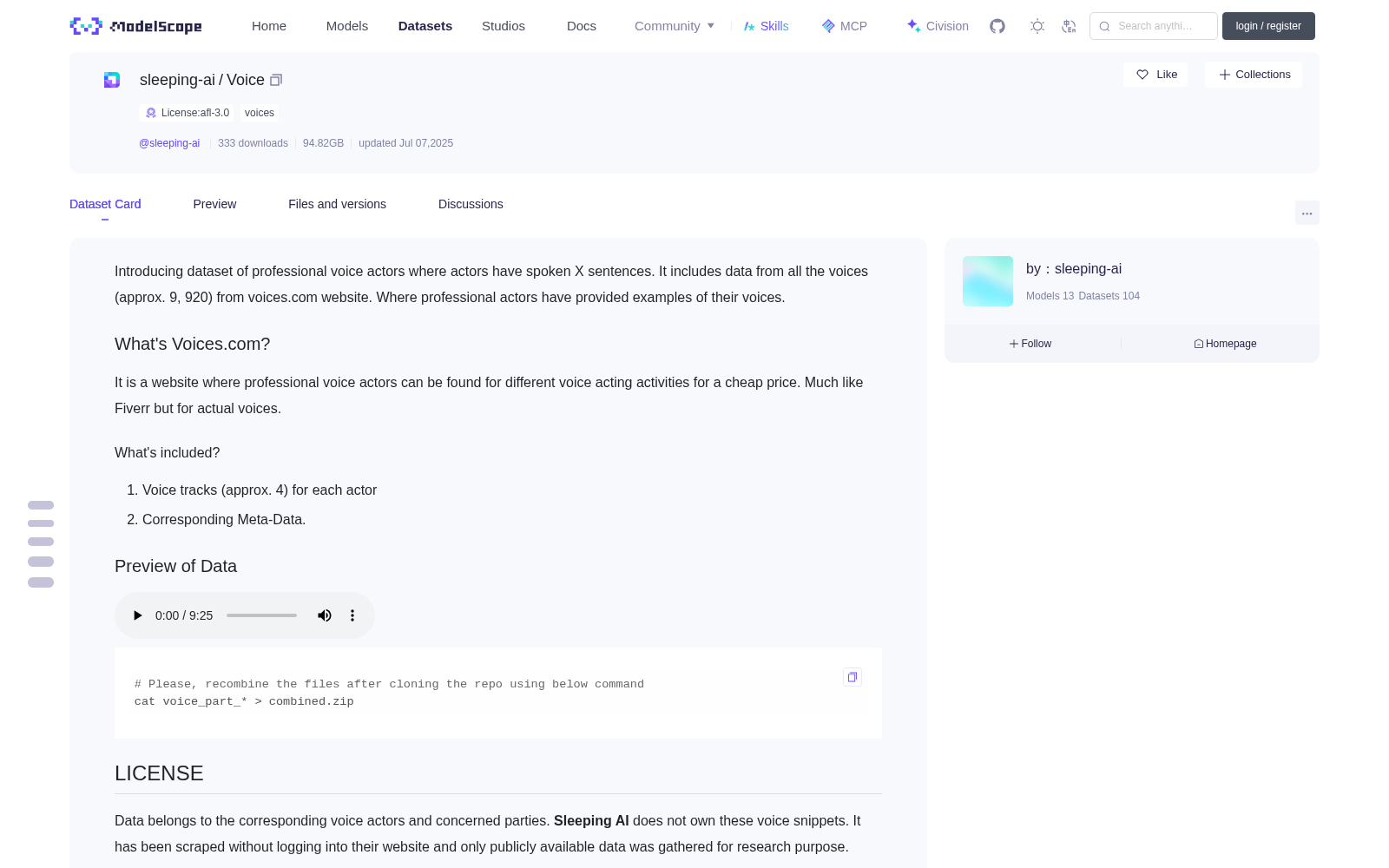Focus the Search anything input field
This screenshot has height=868, width=1389.
1154,26
